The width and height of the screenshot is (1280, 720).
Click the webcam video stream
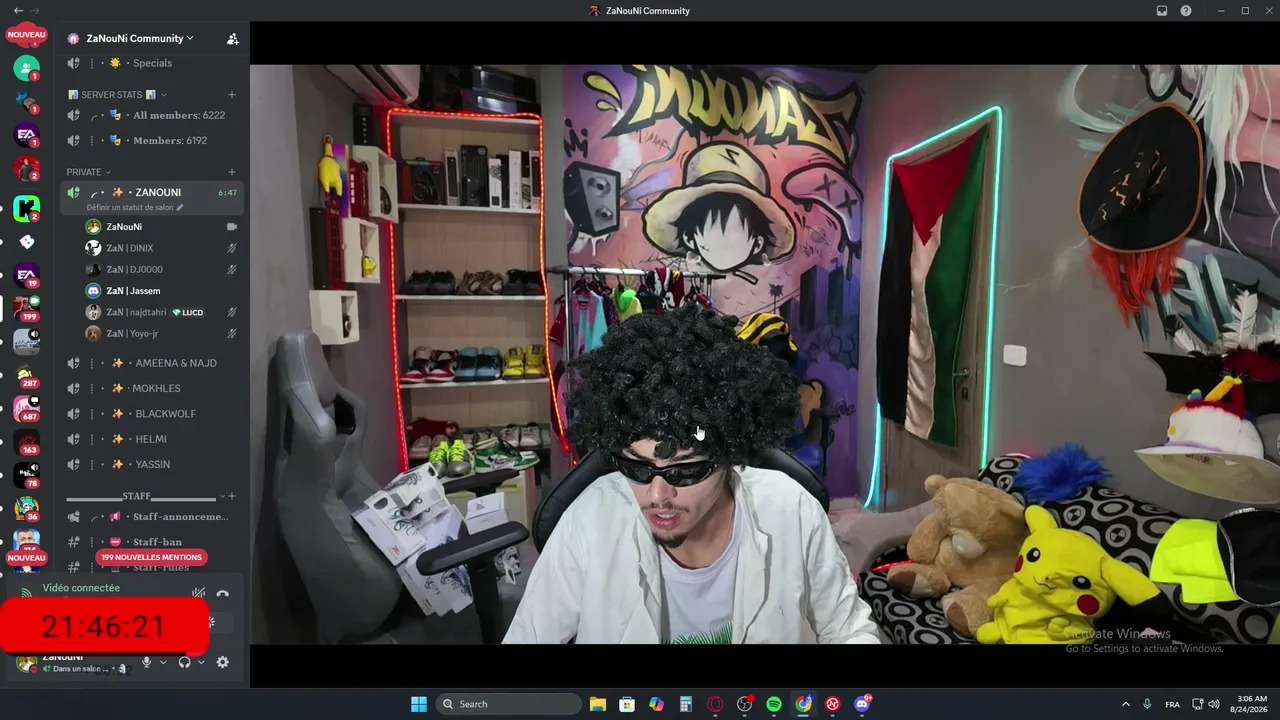765,354
